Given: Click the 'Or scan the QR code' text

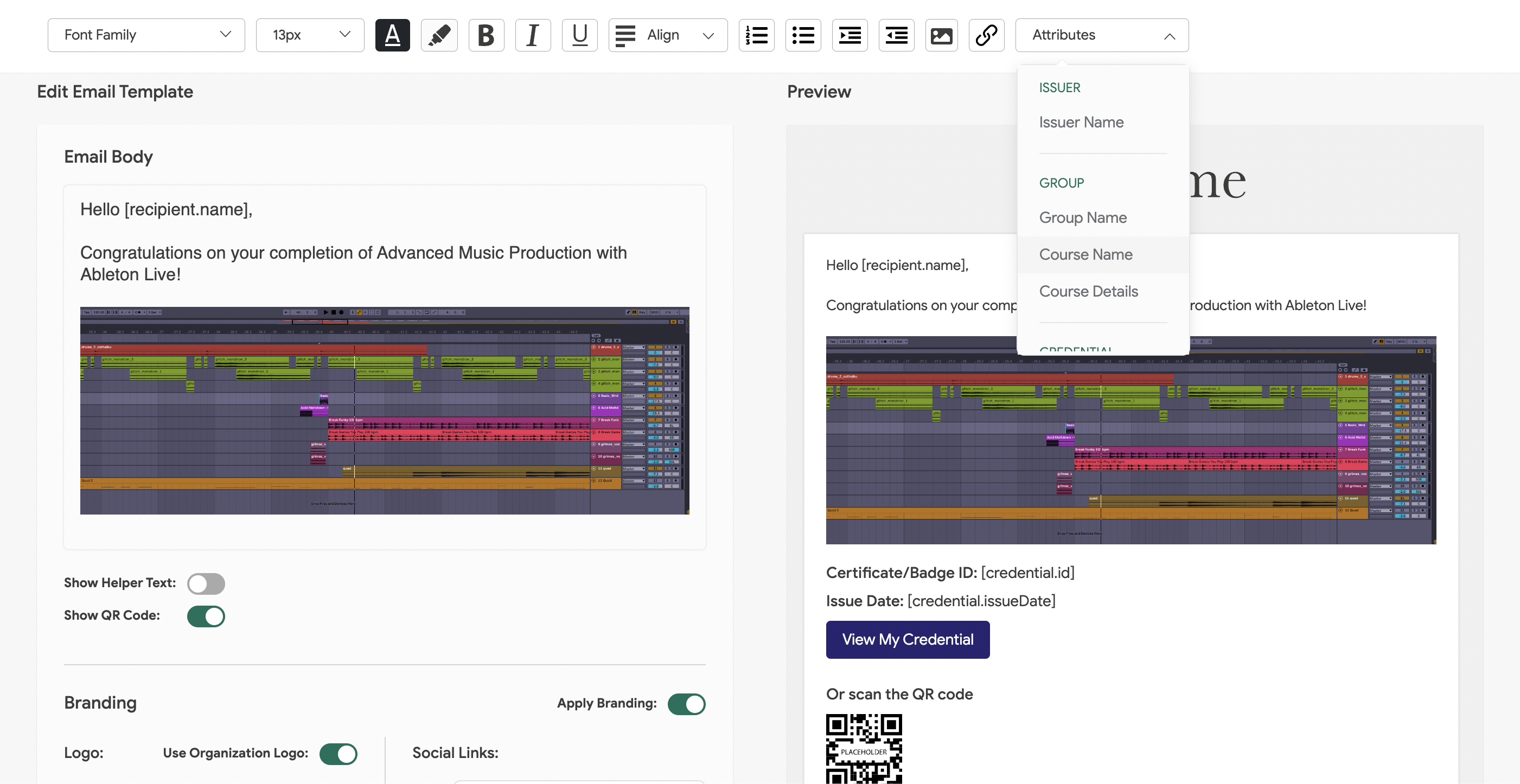Looking at the screenshot, I should pyautogui.click(x=899, y=695).
